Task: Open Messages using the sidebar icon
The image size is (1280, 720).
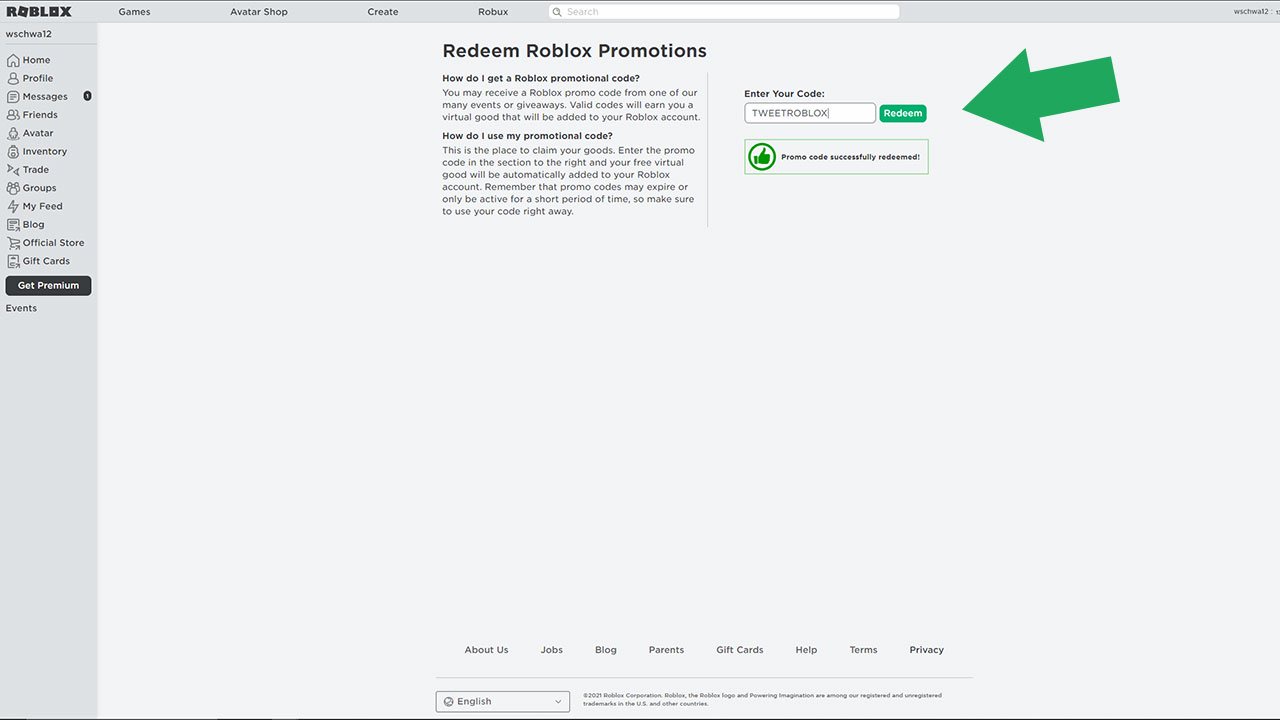Action: (13, 97)
